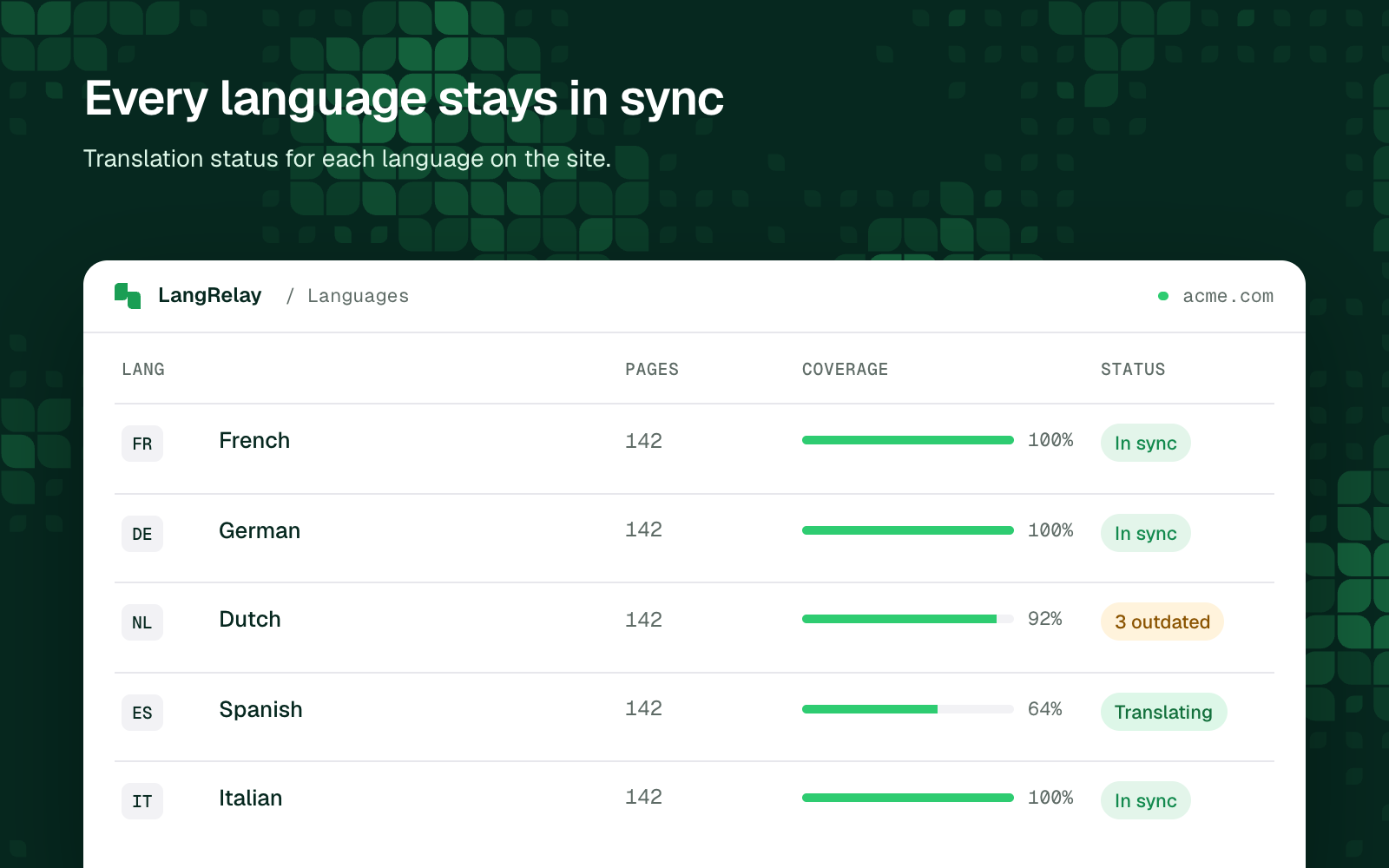The image size is (1389, 868).
Task: Click the French 100% coverage value
Action: click(x=1050, y=440)
